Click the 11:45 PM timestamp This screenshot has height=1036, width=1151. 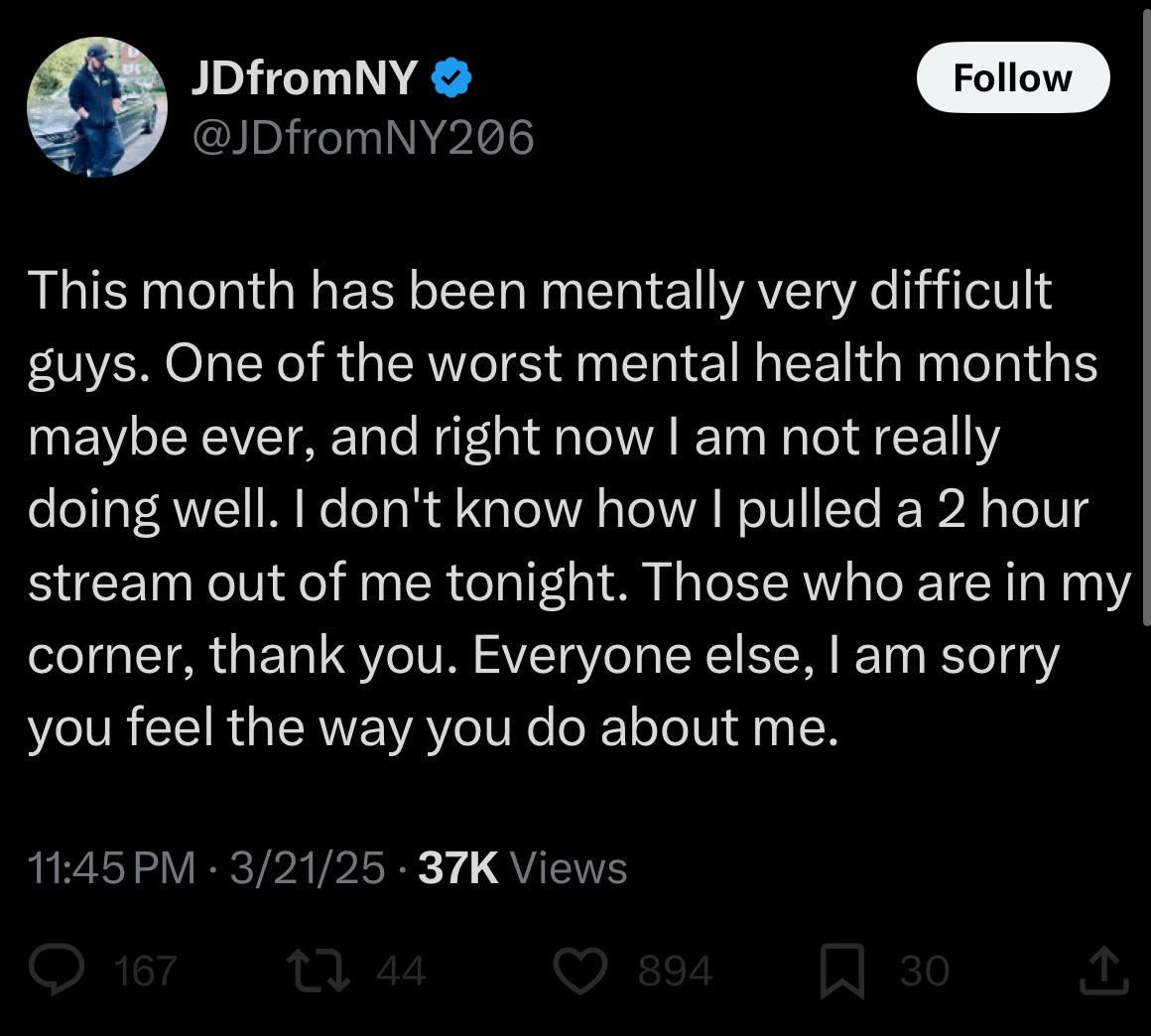(x=111, y=868)
